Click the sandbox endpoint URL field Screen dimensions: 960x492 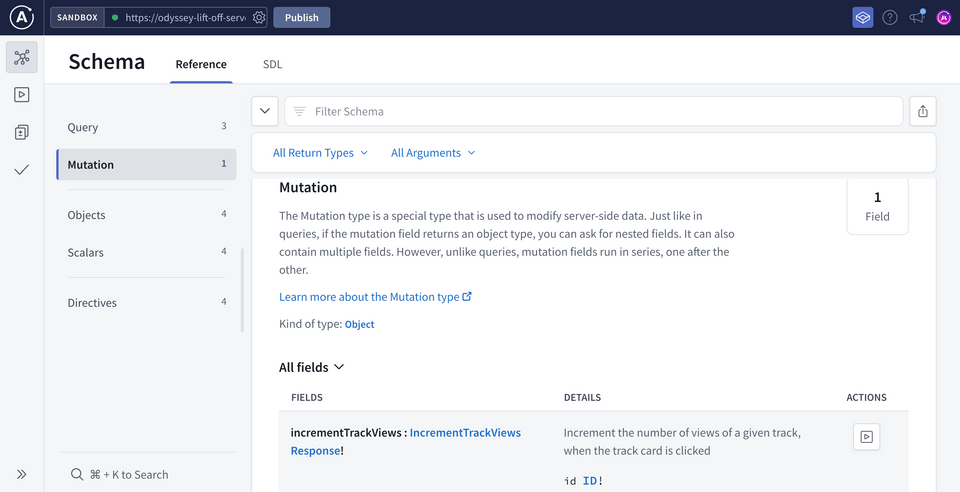[186, 18]
